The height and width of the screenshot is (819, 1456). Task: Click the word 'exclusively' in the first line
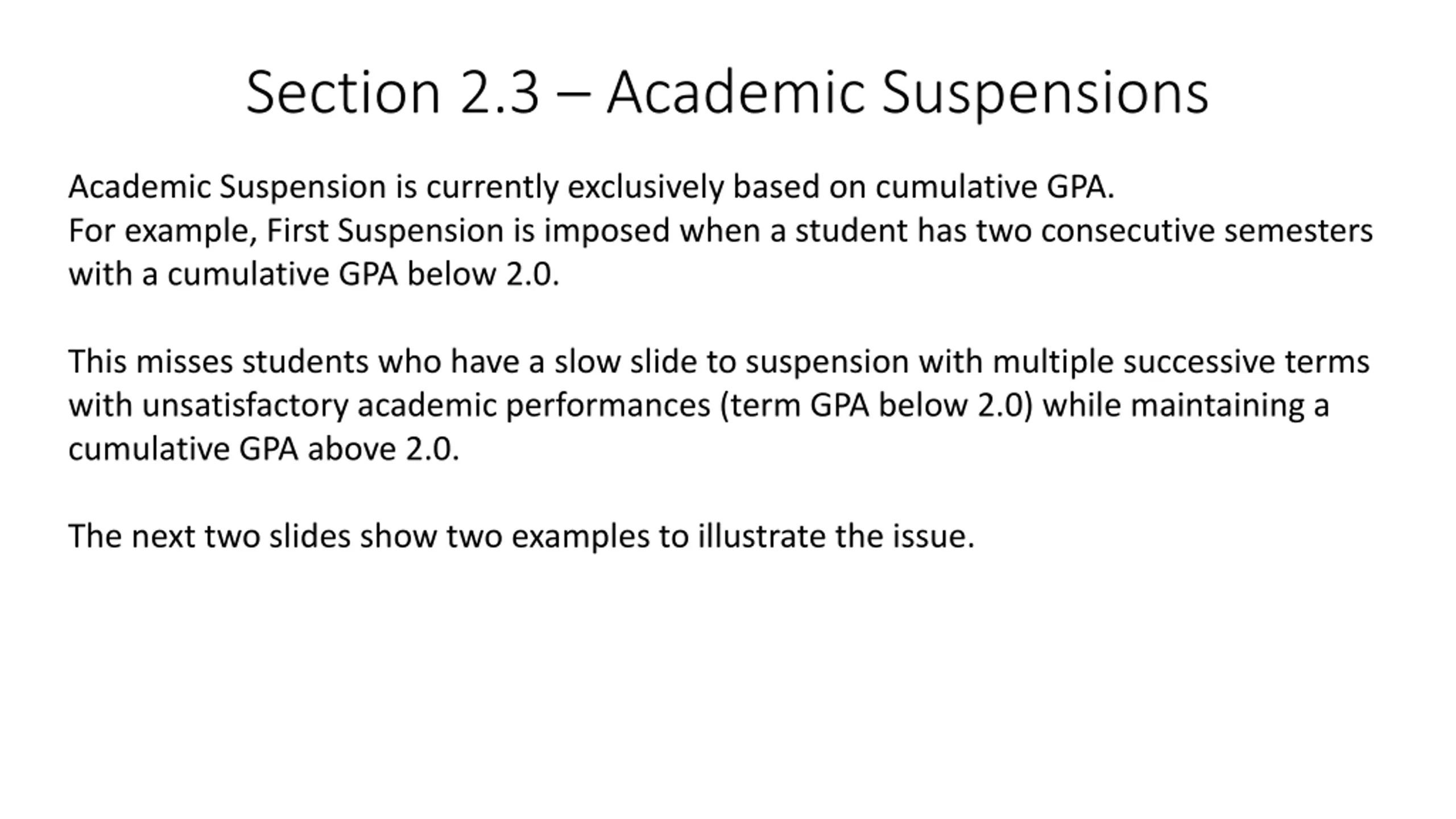pos(645,187)
